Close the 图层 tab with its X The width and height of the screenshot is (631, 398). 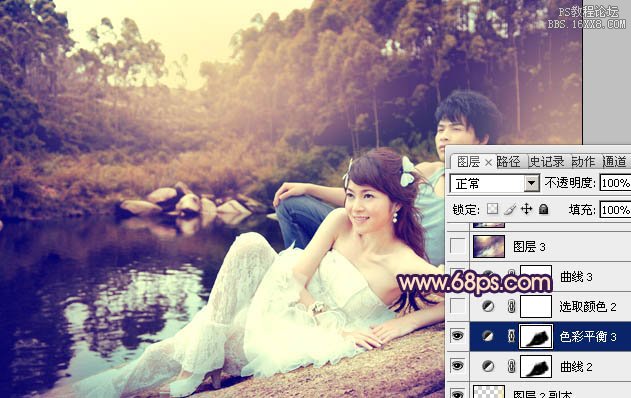(x=488, y=162)
